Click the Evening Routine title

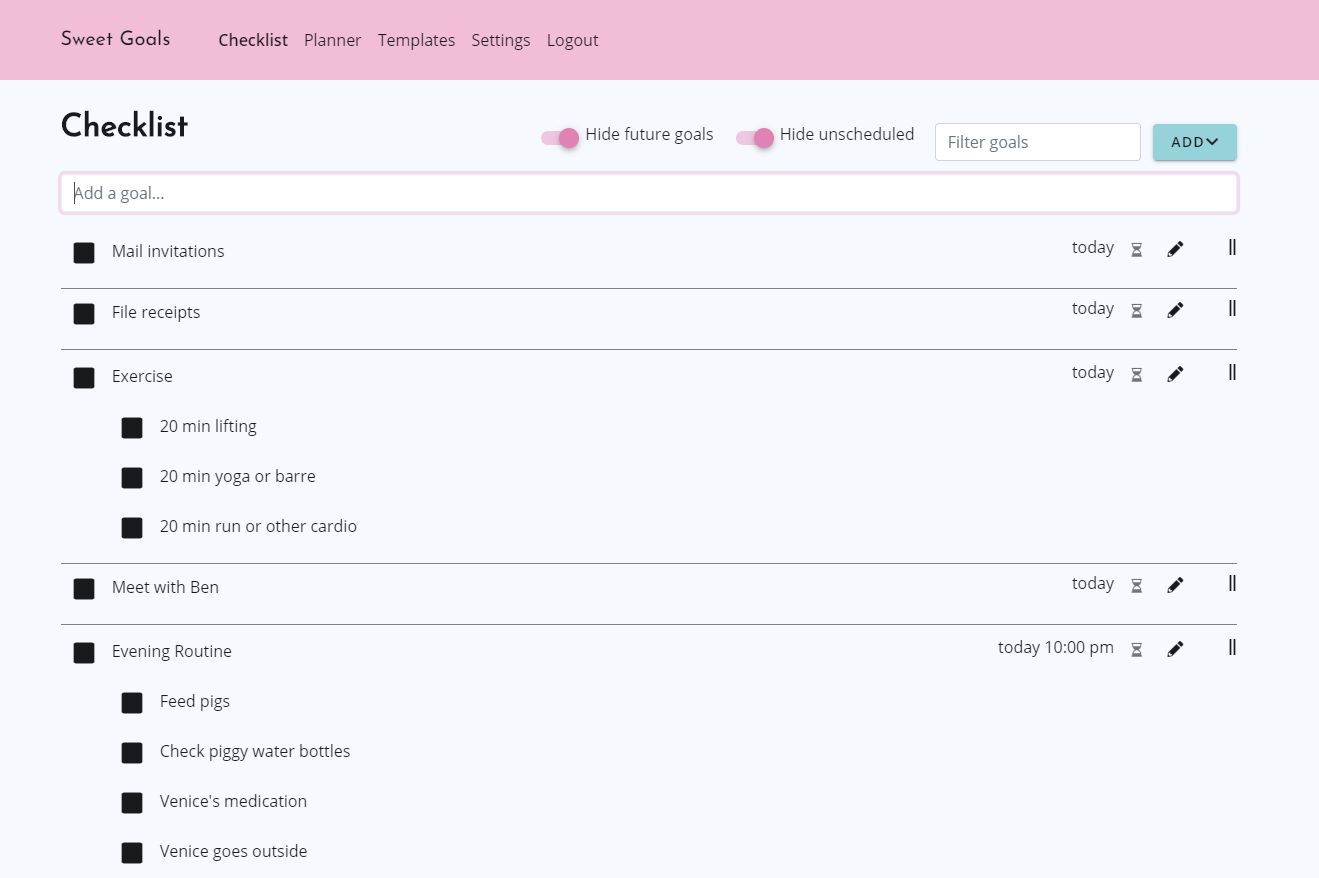coord(172,651)
